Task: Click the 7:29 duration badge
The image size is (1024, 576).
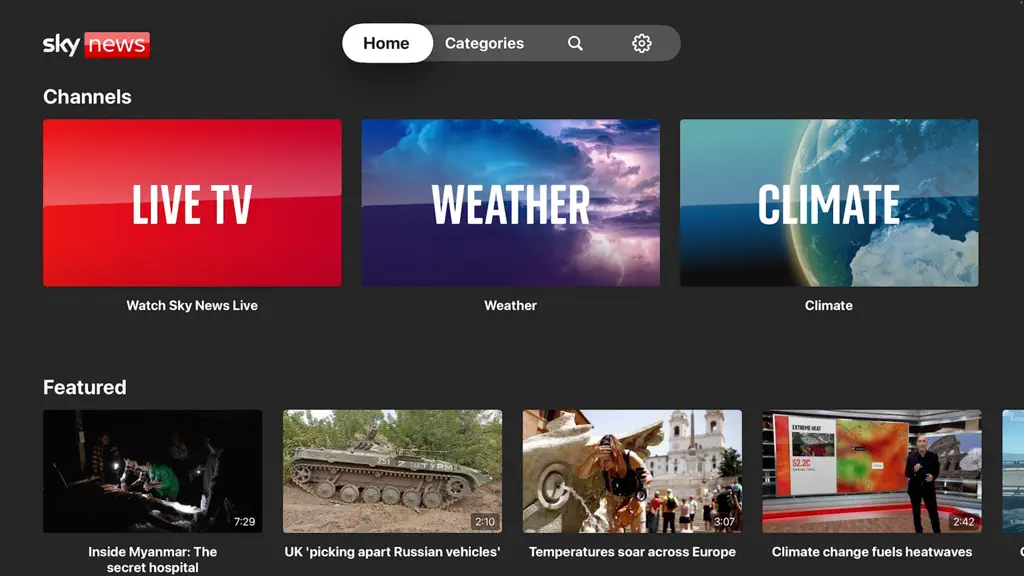Action: [245, 522]
